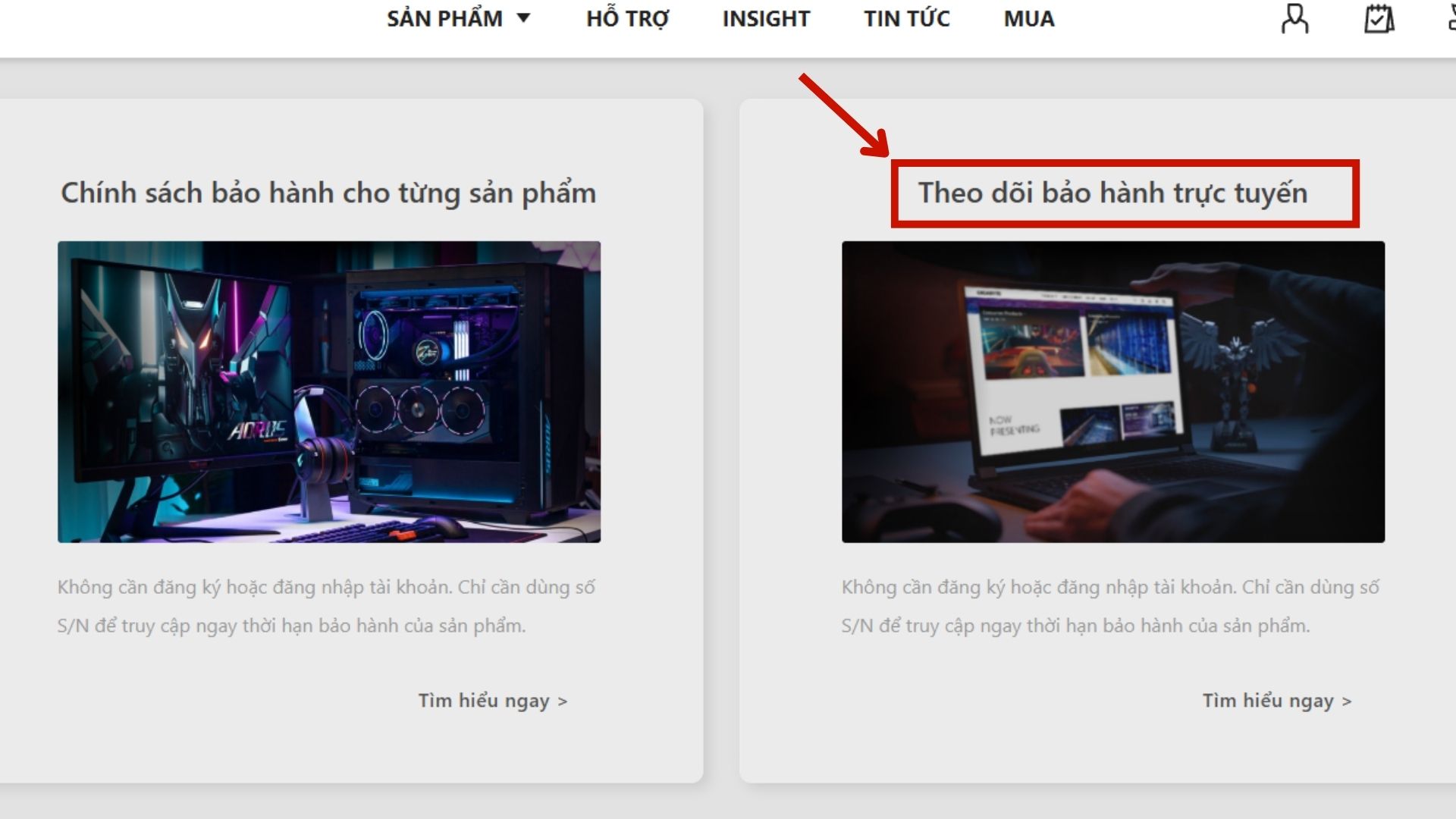
Task: Click the description text under warranty policy card
Action: coord(326,606)
